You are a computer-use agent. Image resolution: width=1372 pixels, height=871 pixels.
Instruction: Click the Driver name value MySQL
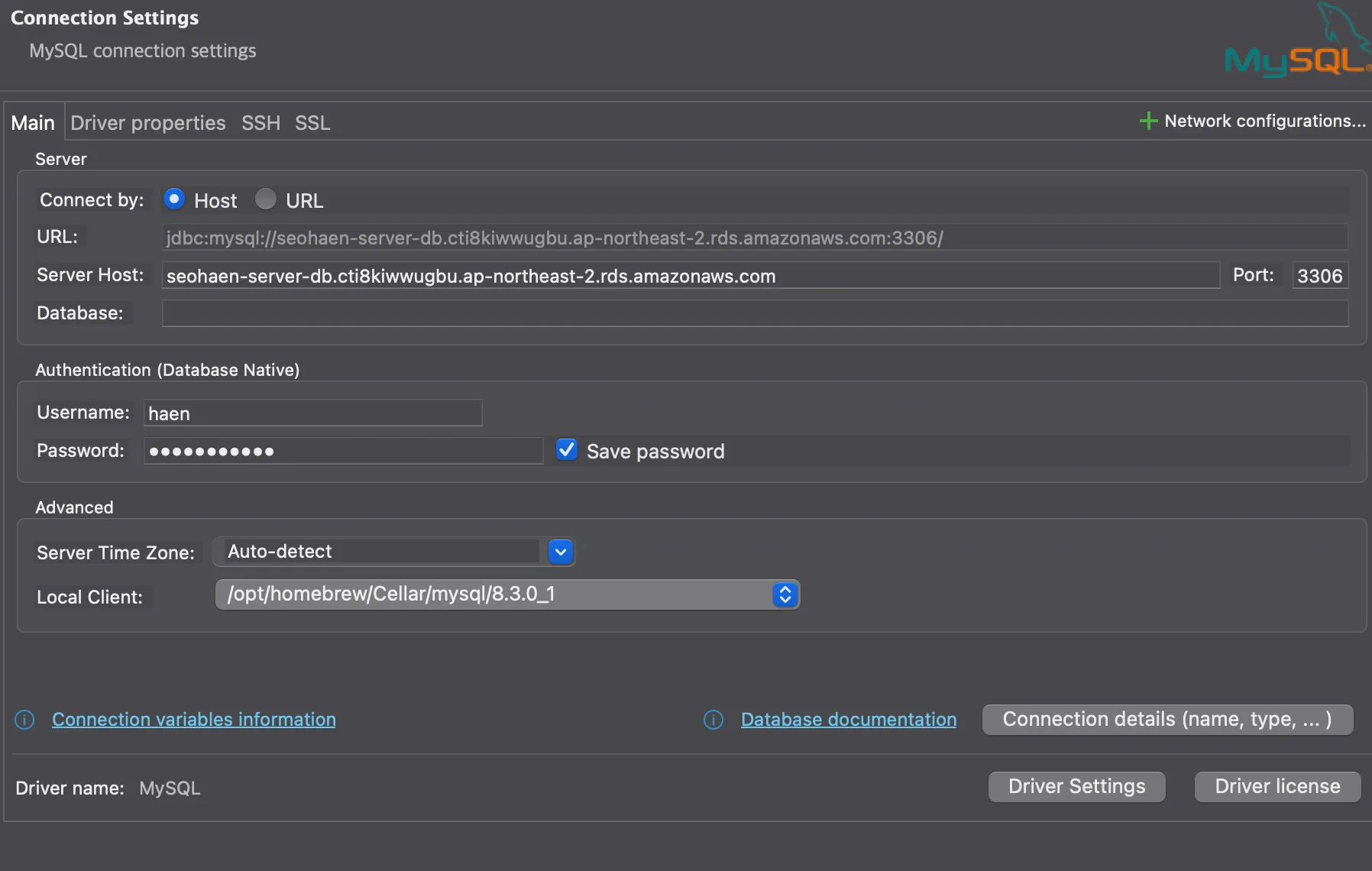coord(170,788)
